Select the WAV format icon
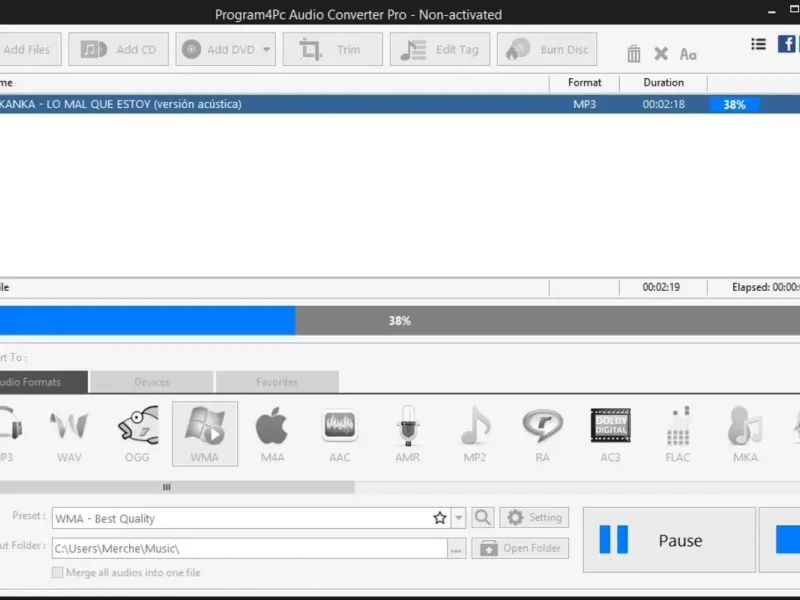Viewport: 800px width, 600px height. tap(69, 434)
